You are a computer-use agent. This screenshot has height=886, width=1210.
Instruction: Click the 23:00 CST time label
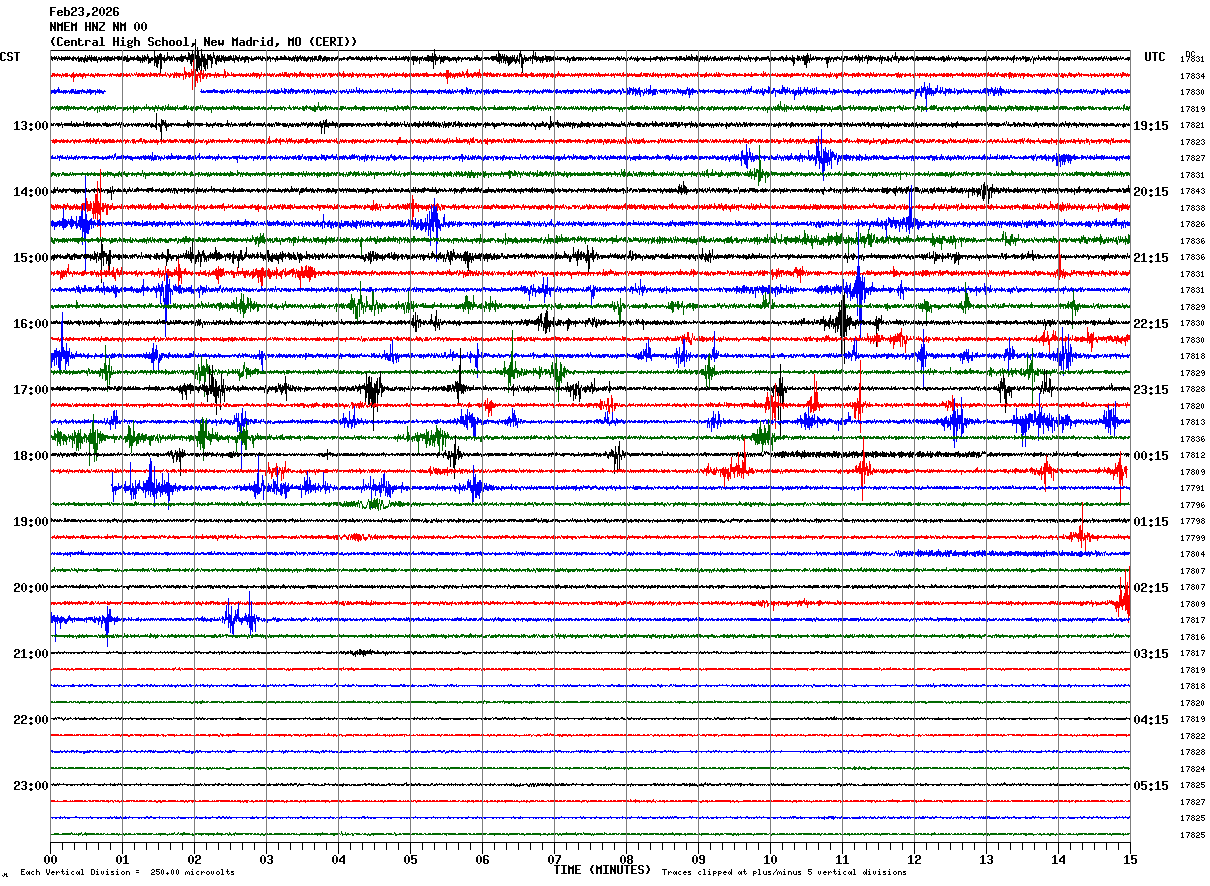pos(30,786)
